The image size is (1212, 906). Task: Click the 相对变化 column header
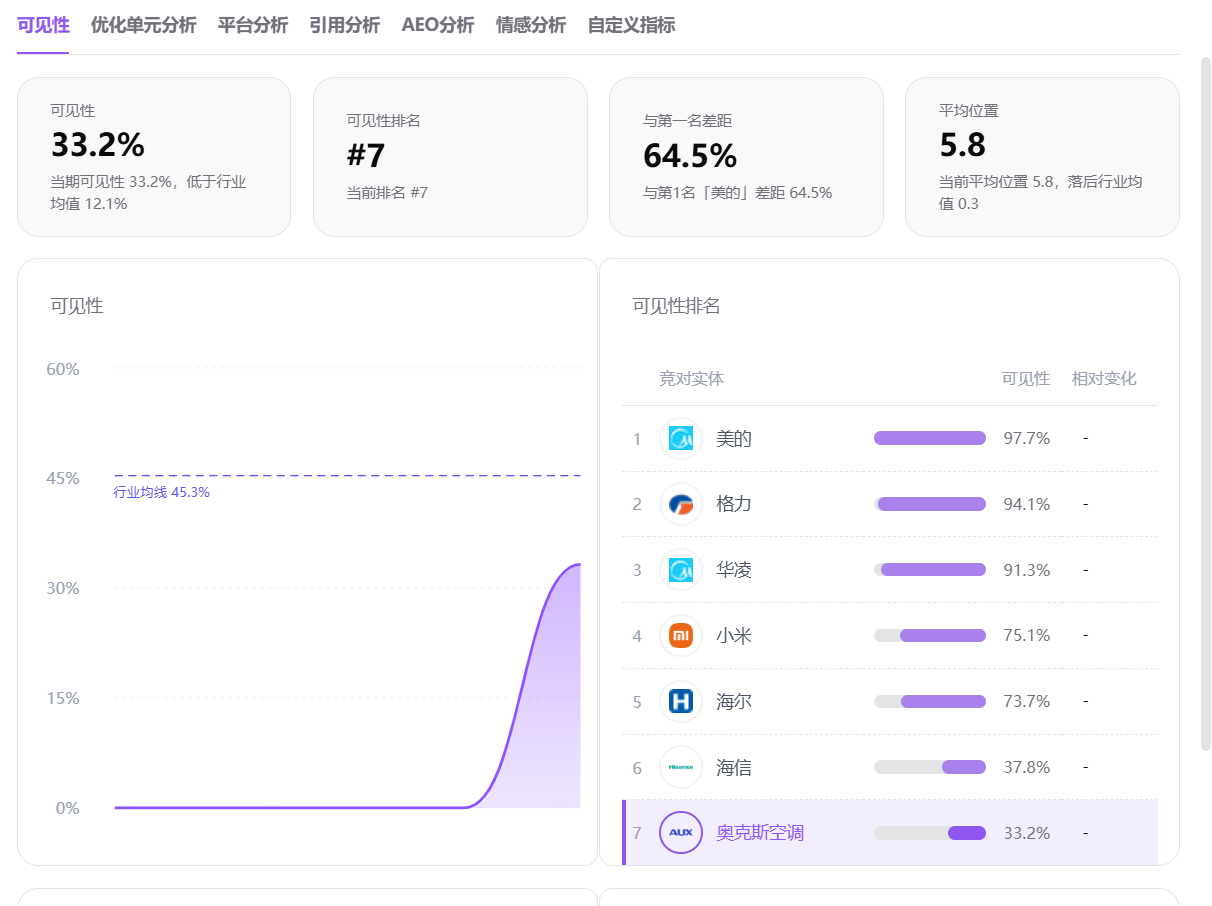[1104, 379]
